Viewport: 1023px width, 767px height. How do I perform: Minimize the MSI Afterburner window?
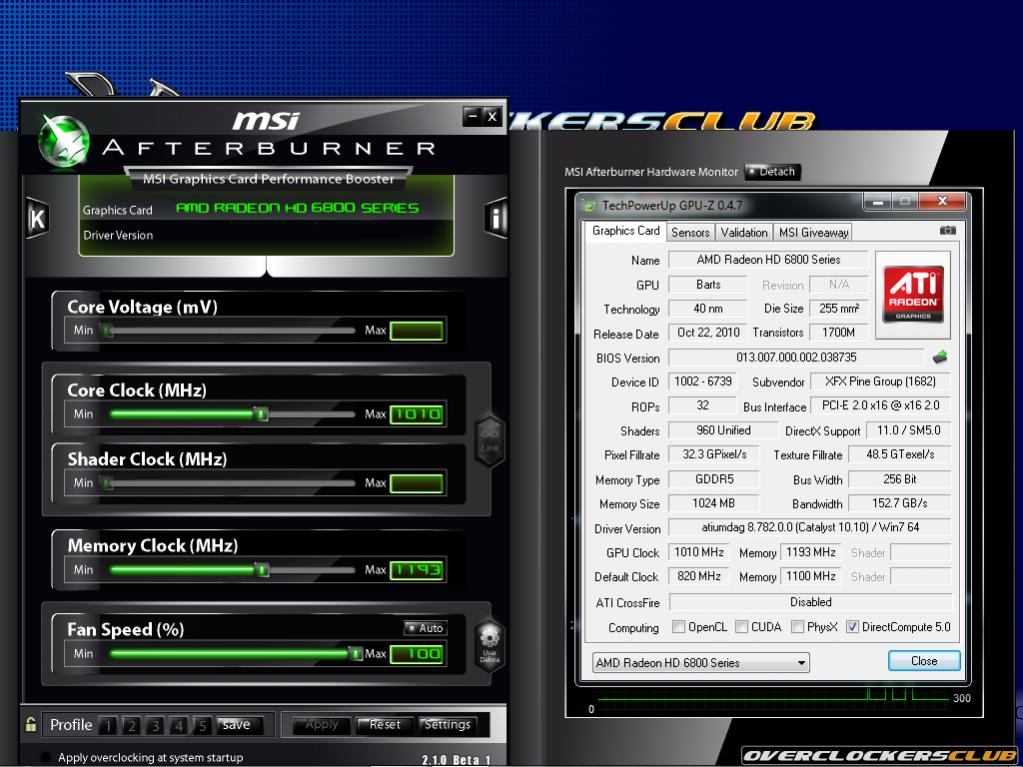[x=472, y=117]
